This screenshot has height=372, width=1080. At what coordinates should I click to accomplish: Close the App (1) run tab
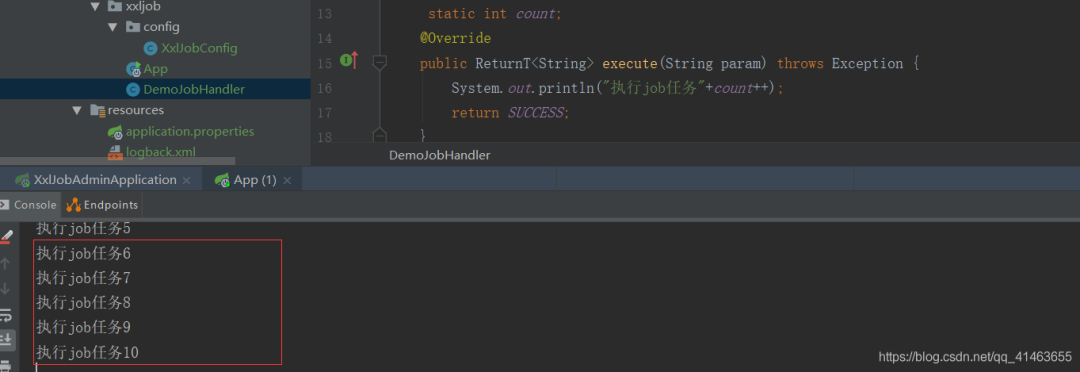[x=287, y=180]
